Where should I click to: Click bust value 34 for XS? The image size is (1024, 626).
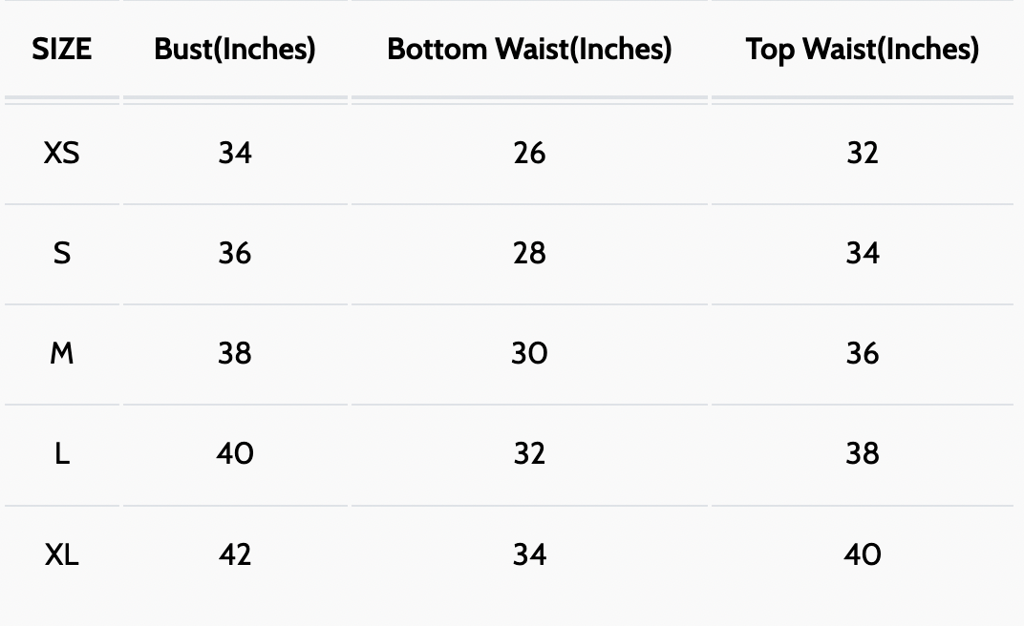click(x=235, y=153)
